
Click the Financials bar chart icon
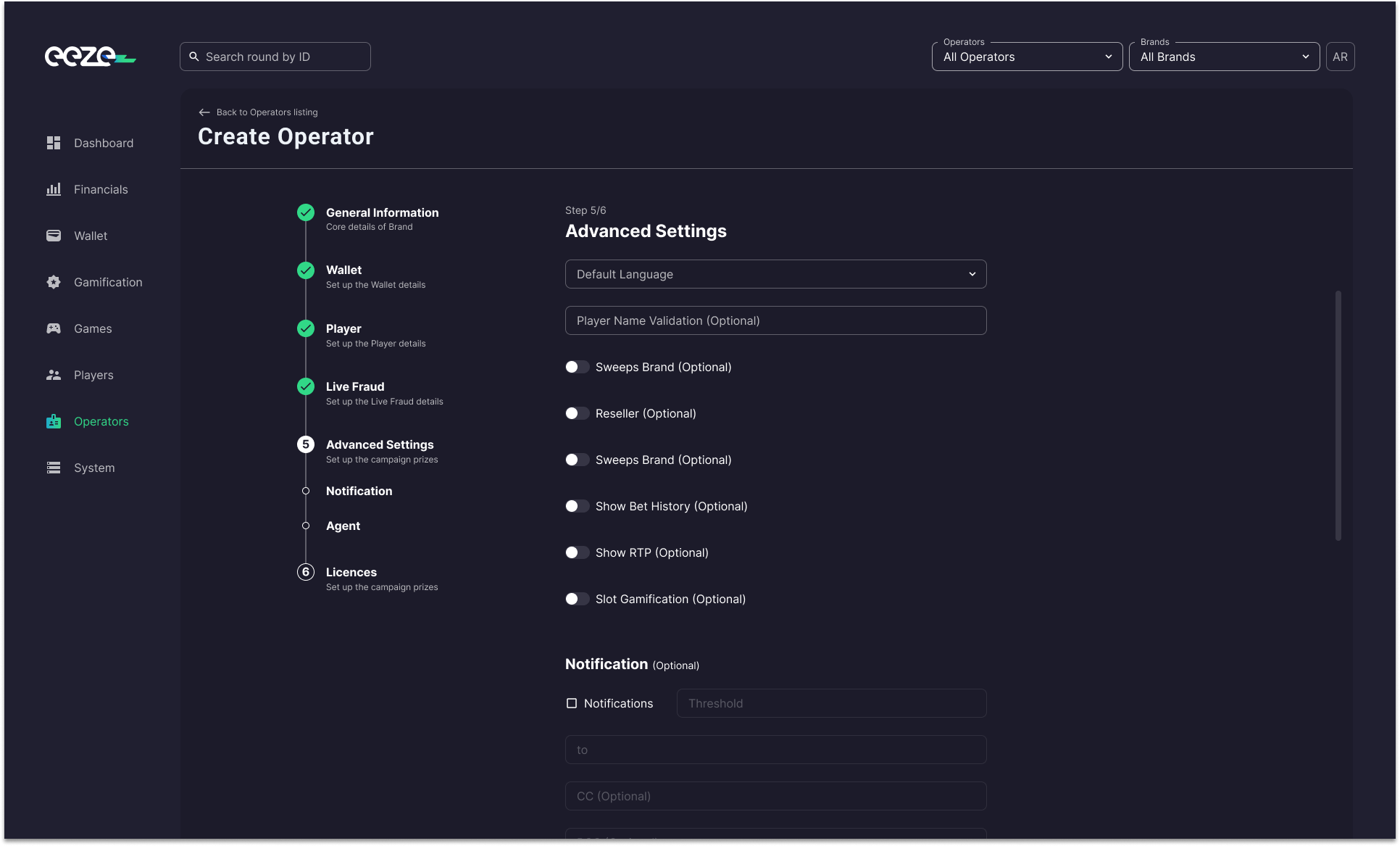click(x=54, y=189)
